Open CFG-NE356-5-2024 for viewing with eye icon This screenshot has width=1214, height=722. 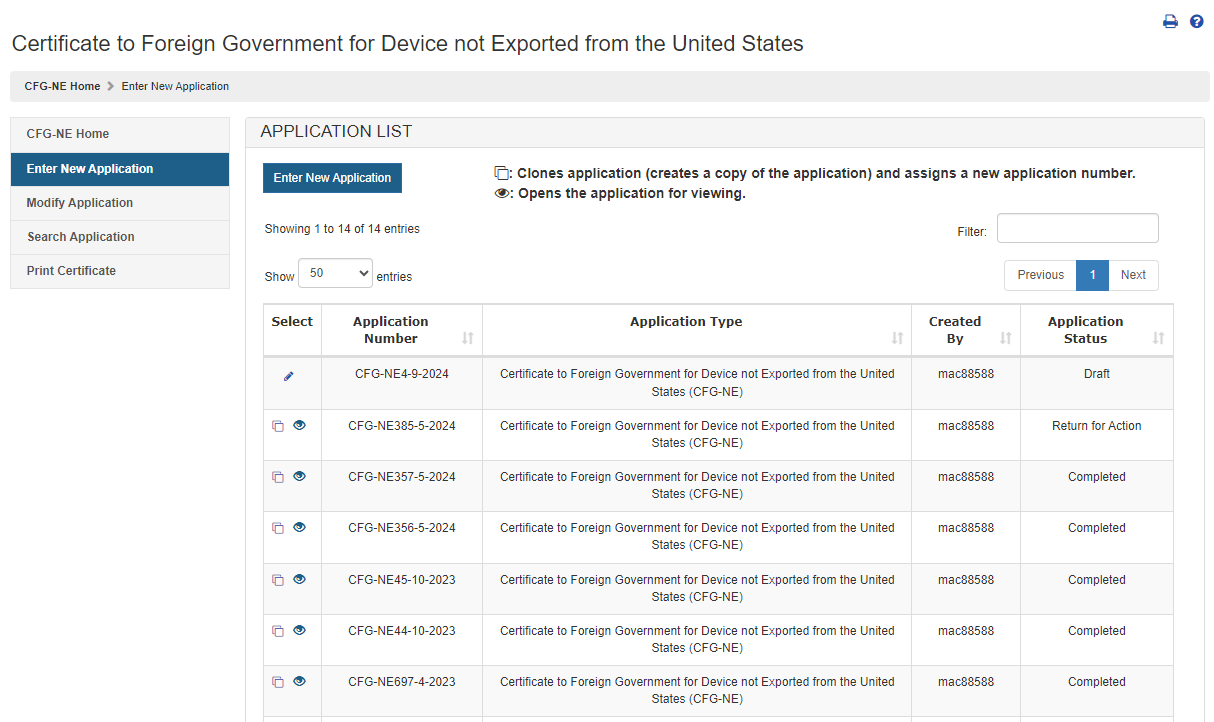point(299,527)
